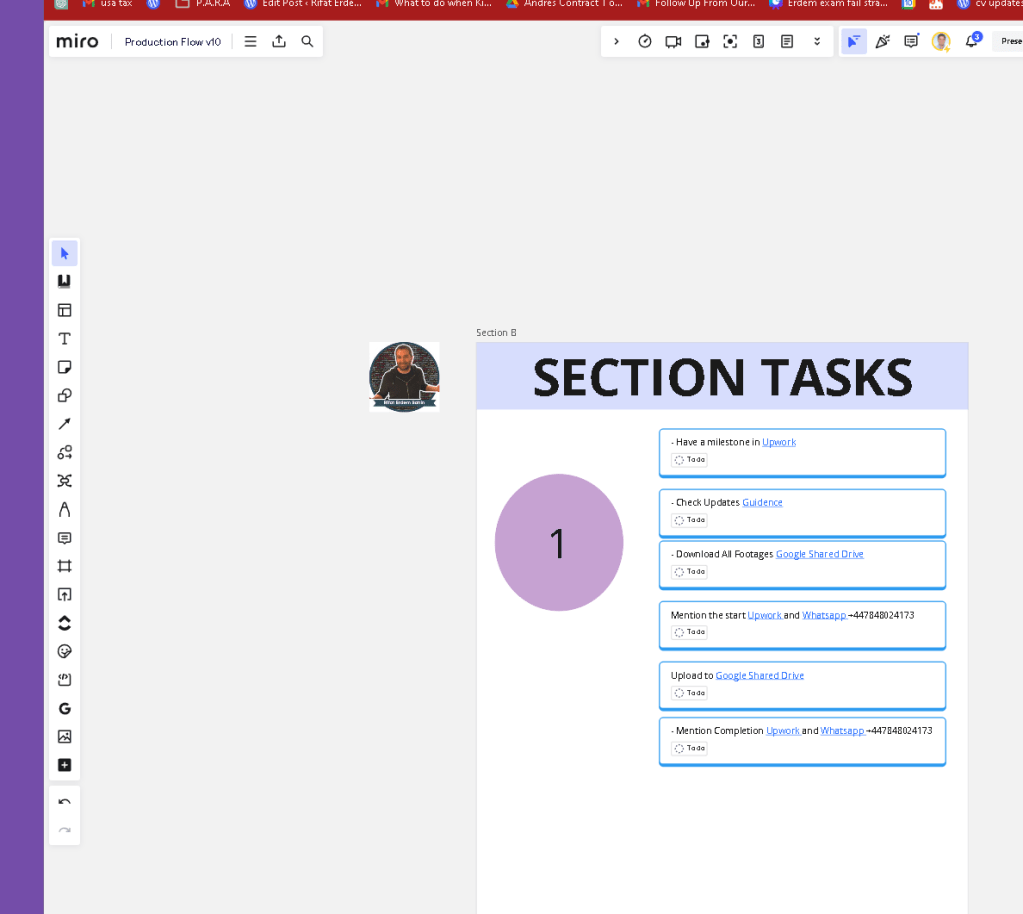Activate the Select cursor tool
This screenshot has width=1023, height=914.
tap(65, 253)
